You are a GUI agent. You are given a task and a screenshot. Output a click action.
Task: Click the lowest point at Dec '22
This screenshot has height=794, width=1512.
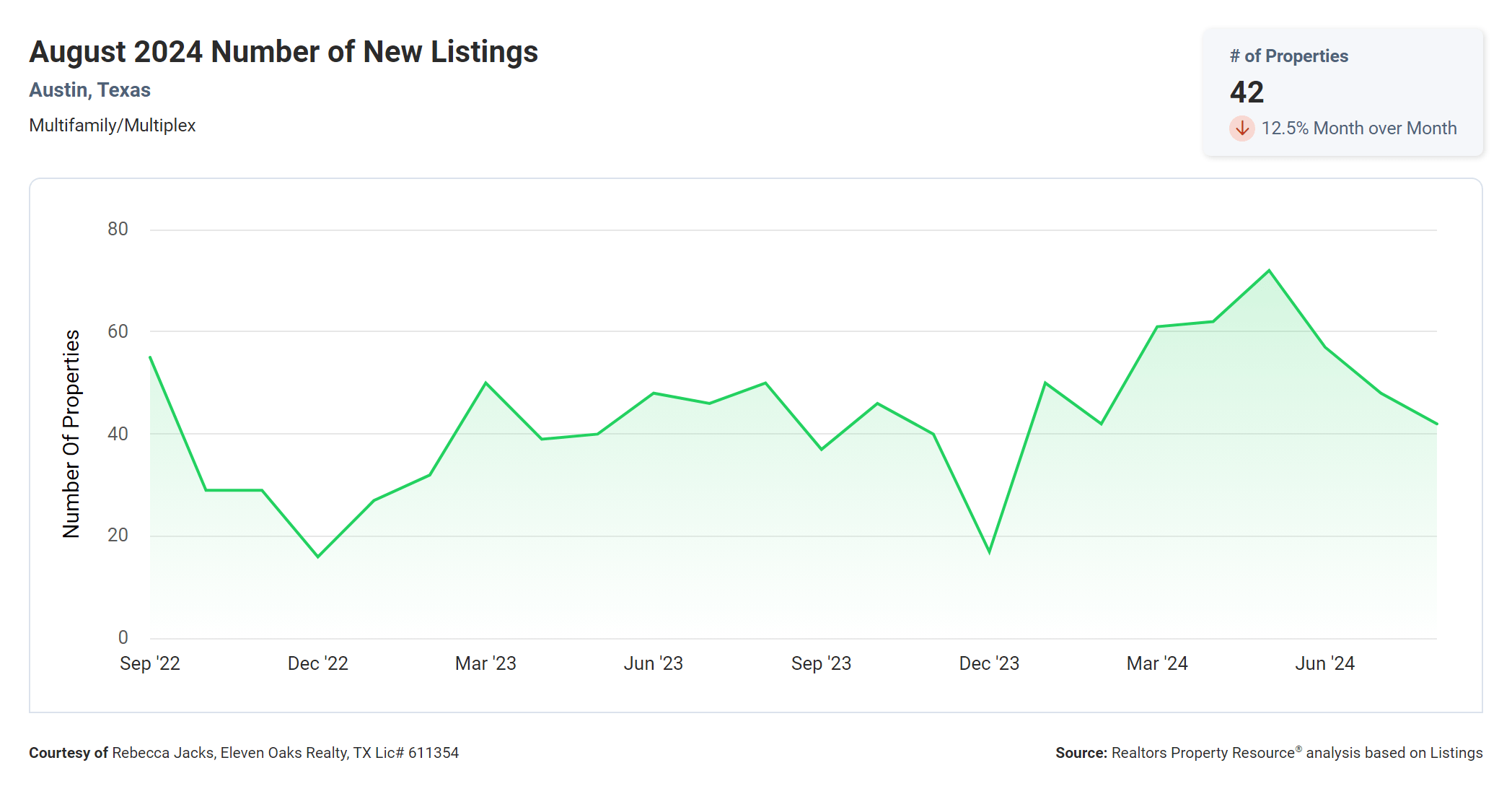click(317, 557)
